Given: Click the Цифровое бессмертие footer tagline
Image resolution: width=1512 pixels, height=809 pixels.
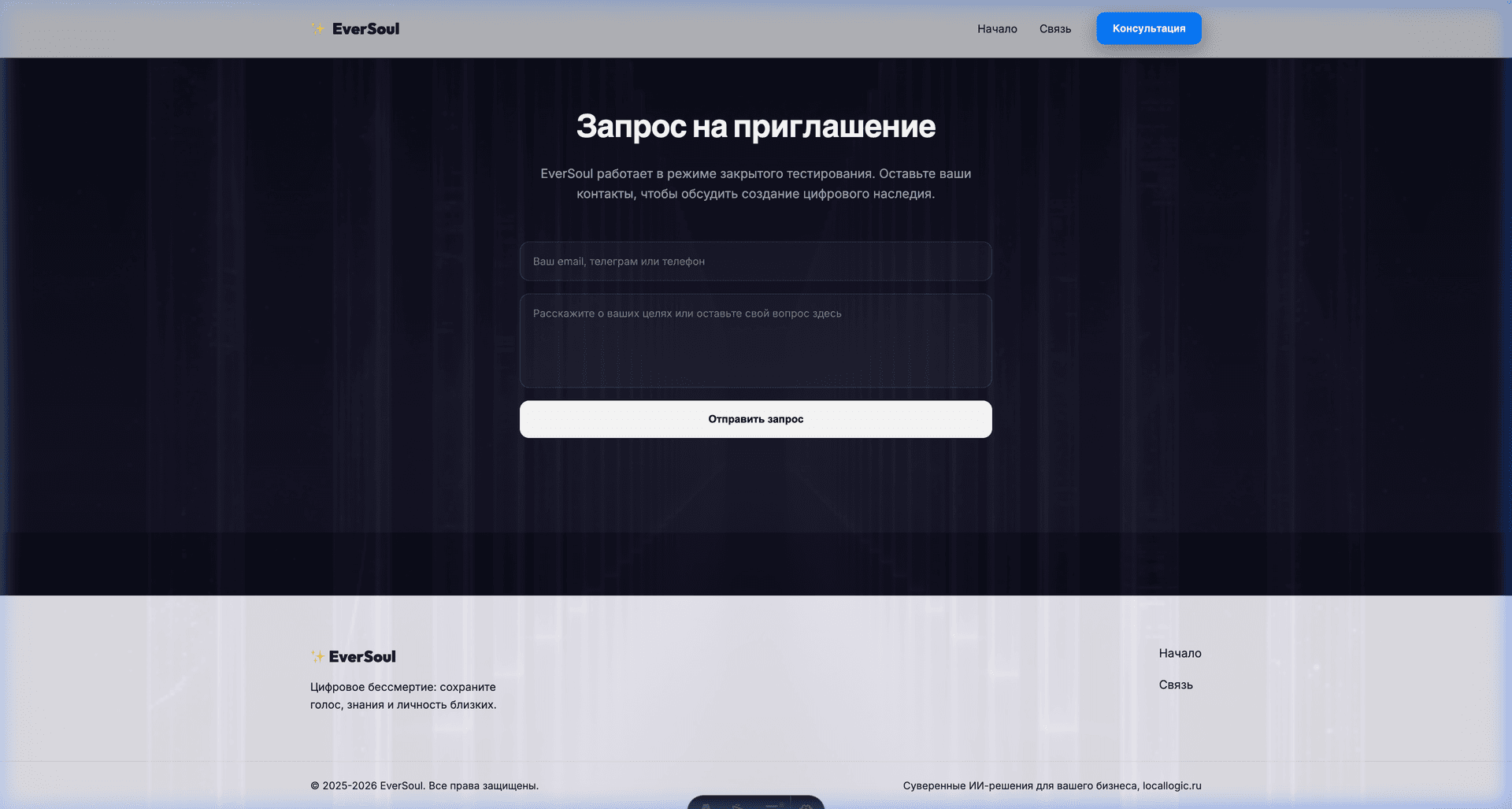Looking at the screenshot, I should (x=403, y=696).
